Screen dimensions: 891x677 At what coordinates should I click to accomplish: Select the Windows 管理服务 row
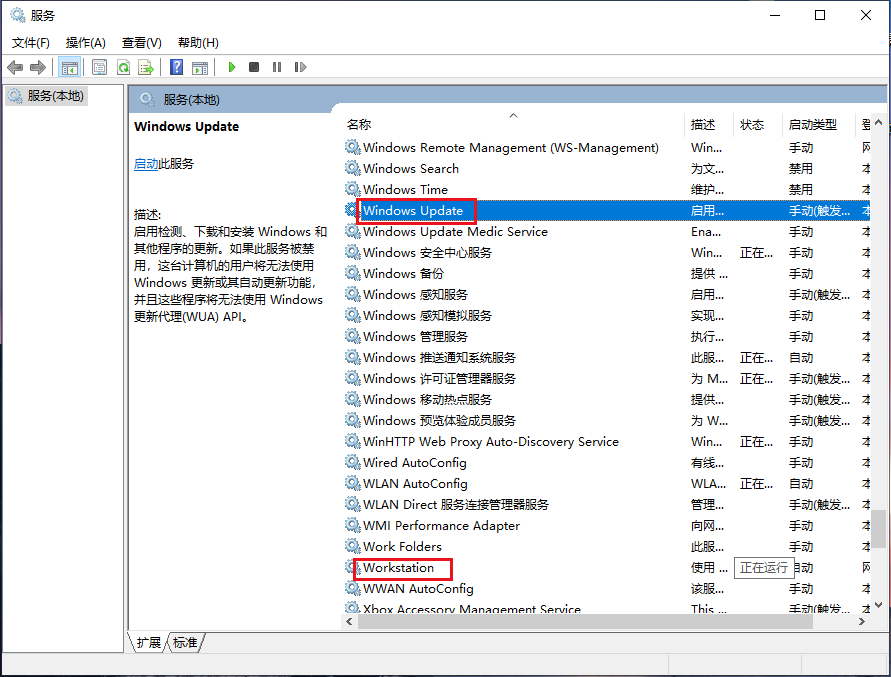(x=606, y=337)
